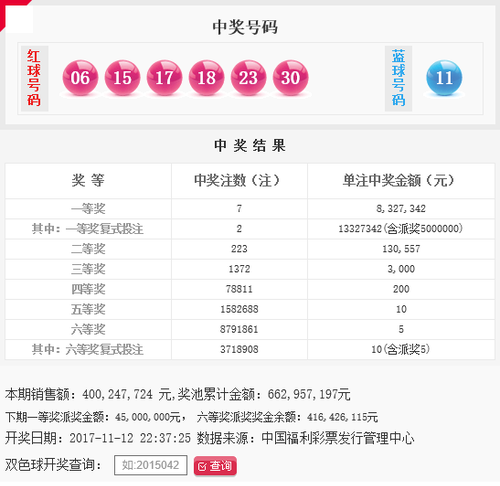
Task: Click the 10(含派奖5) cell
Action: 401,349
